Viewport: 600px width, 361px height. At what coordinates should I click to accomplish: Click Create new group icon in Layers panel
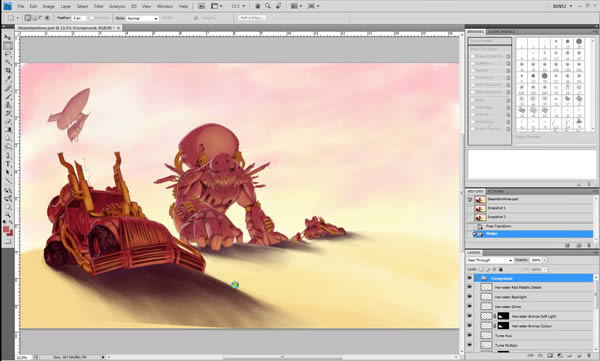pyautogui.click(x=569, y=356)
